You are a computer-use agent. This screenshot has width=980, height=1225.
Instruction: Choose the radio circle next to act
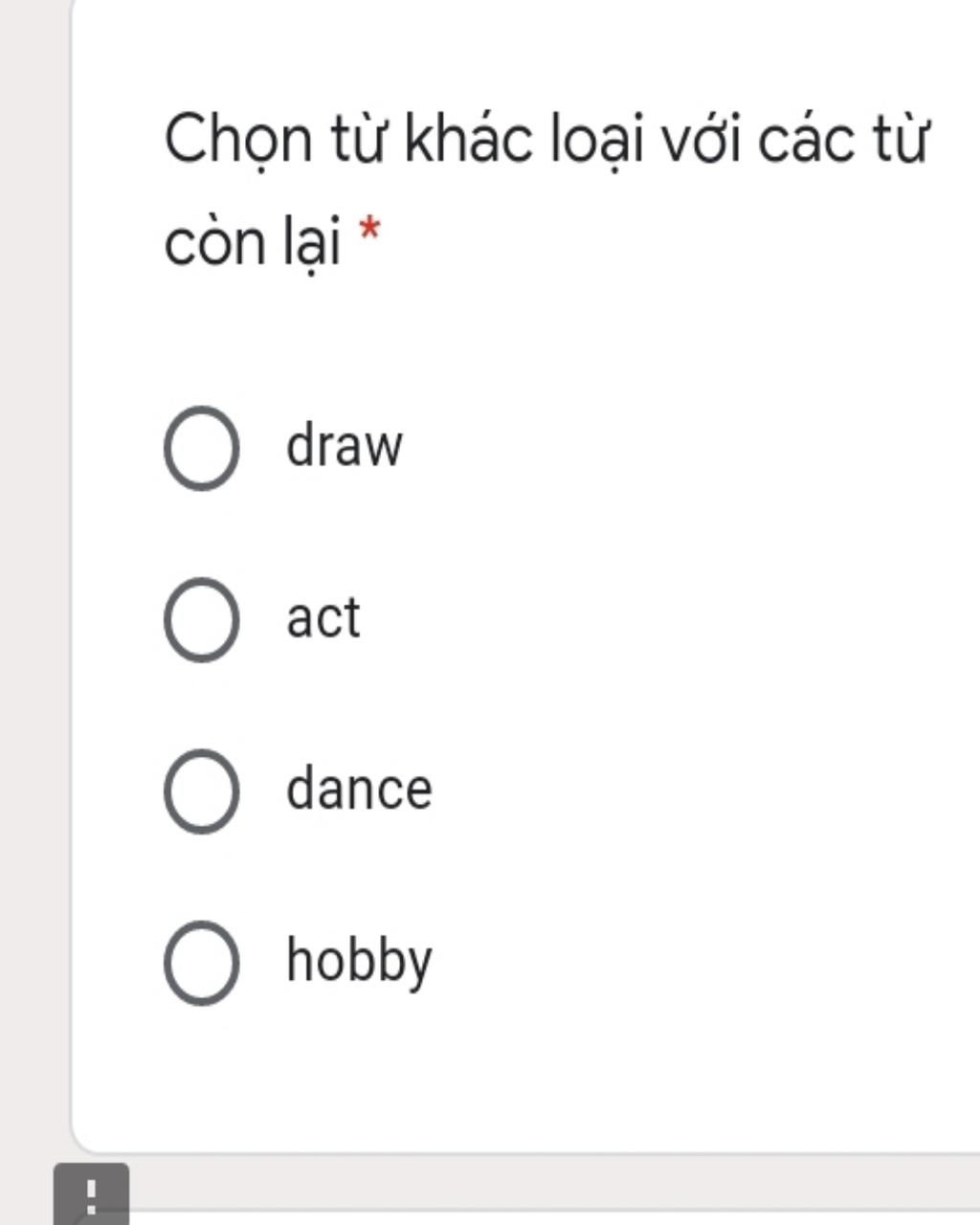201,619
